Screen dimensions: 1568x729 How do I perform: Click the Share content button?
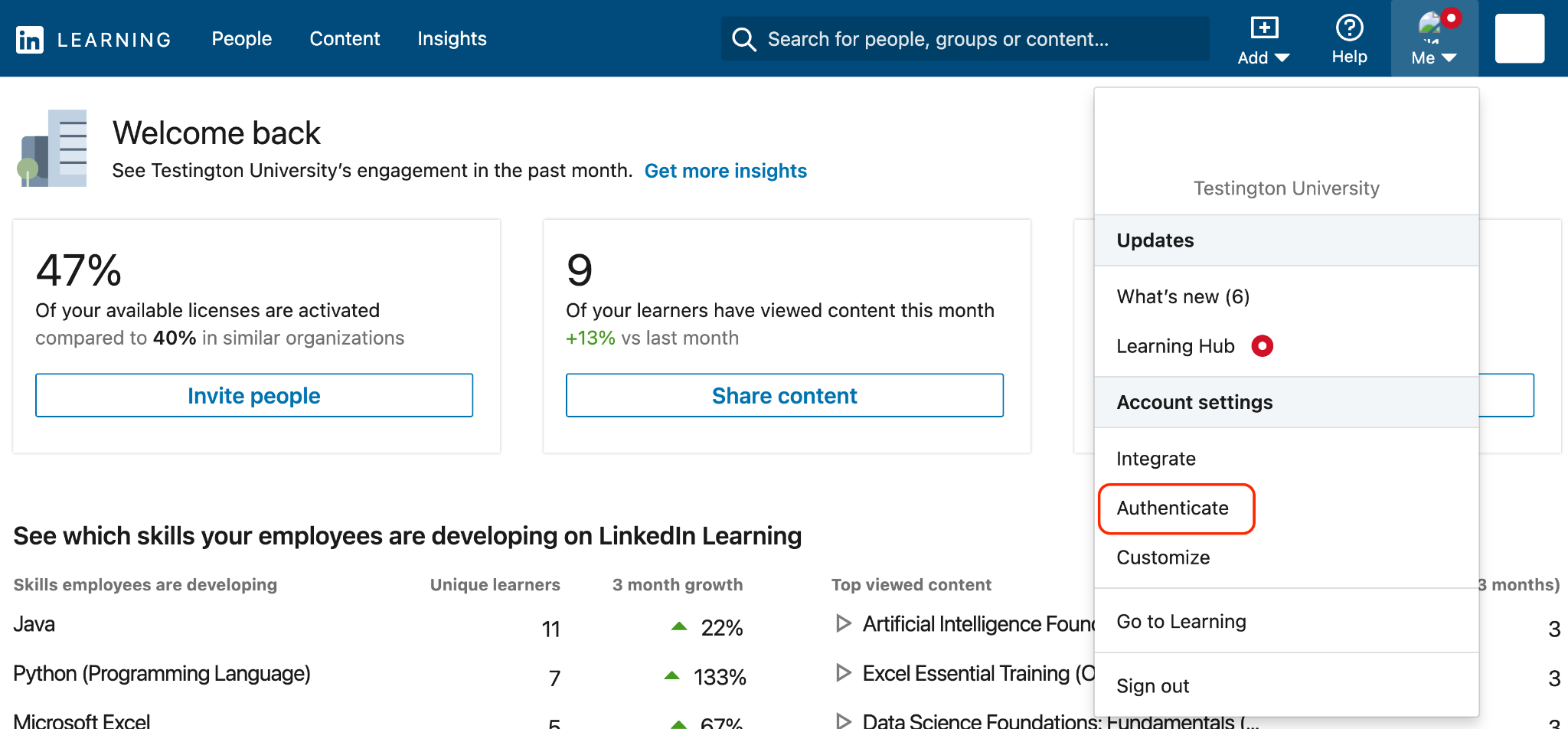785,395
